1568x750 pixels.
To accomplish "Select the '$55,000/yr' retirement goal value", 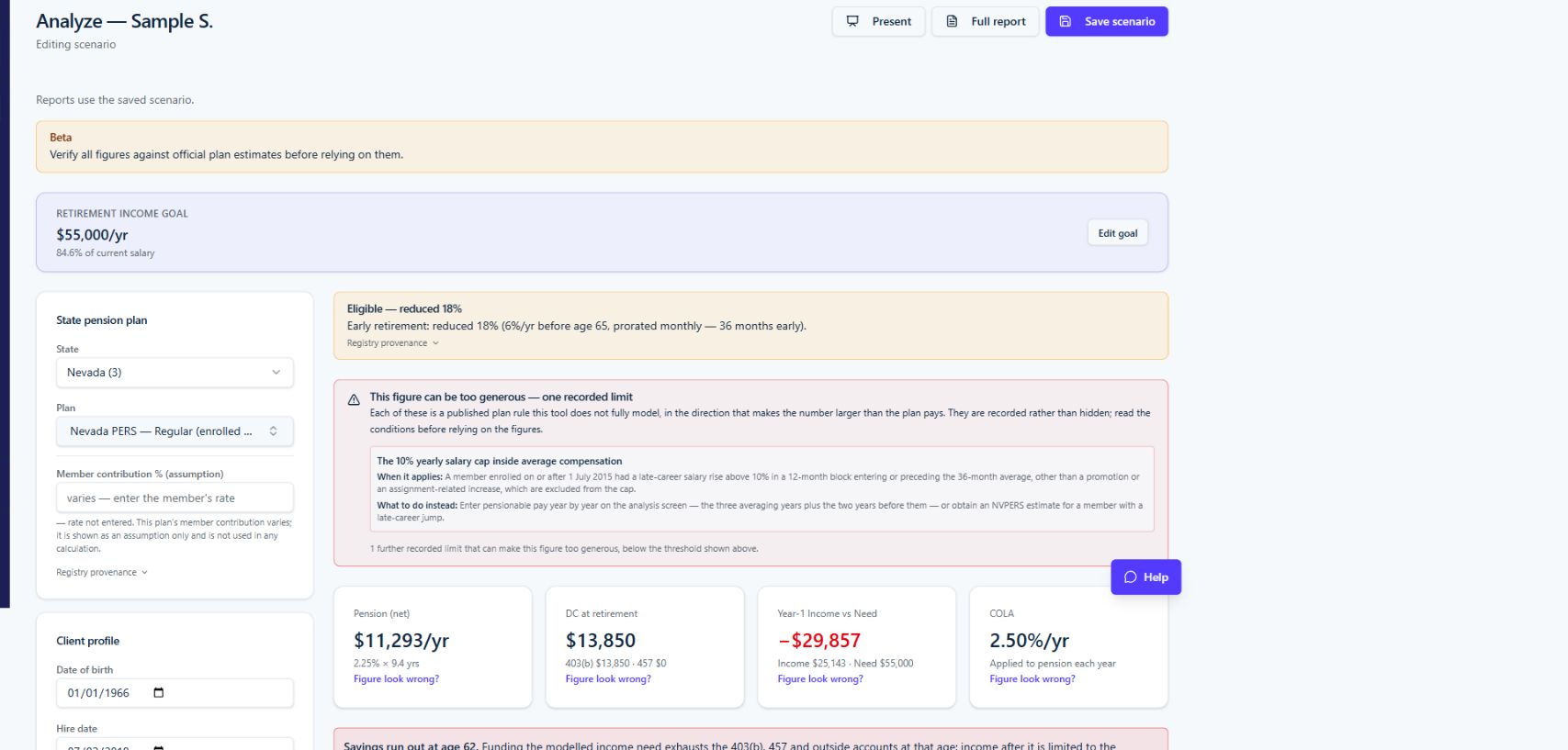I will (92, 235).
